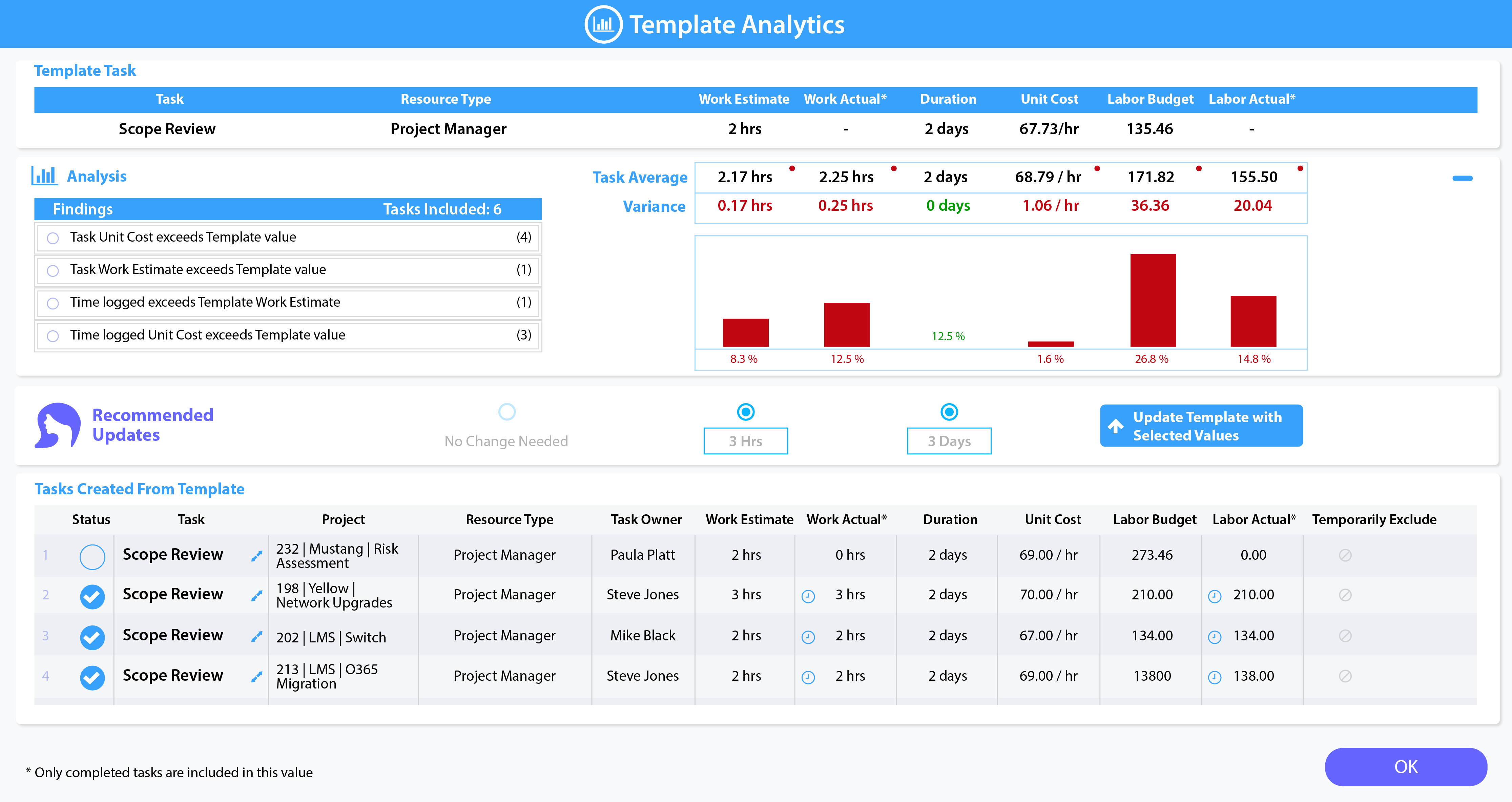
Task: Select finding Task Unit Cost exceeds Template value
Action: pyautogui.click(x=53, y=238)
